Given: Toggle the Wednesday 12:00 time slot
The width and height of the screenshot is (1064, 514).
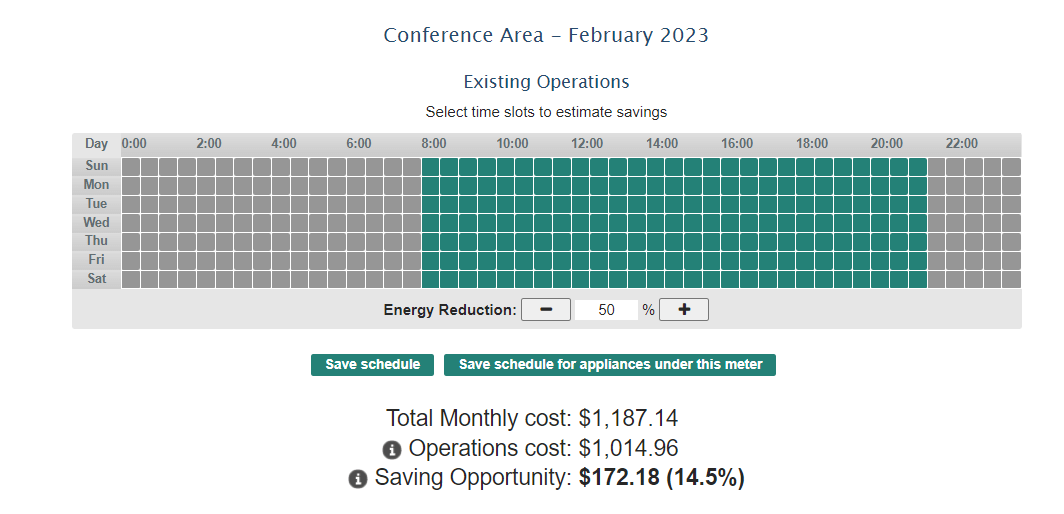Looking at the screenshot, I should click(x=581, y=222).
